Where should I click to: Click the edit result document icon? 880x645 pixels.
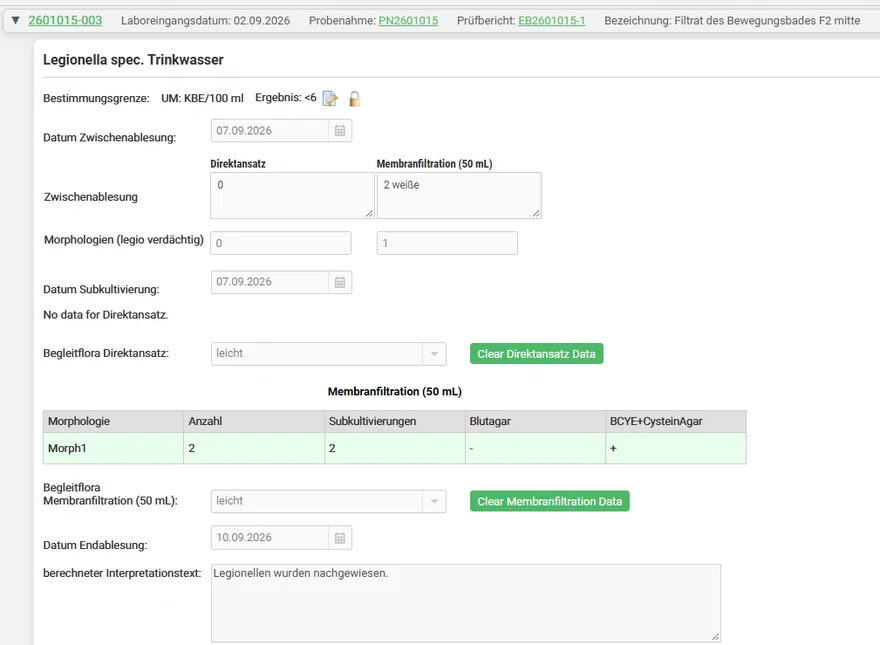[x=330, y=99]
